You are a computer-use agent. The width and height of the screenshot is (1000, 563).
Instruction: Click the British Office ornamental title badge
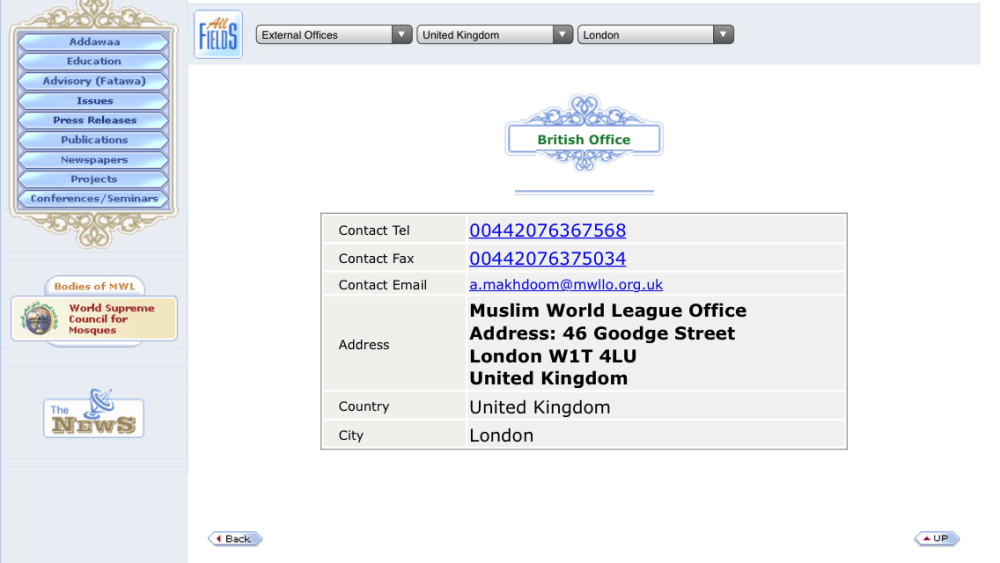(x=584, y=134)
